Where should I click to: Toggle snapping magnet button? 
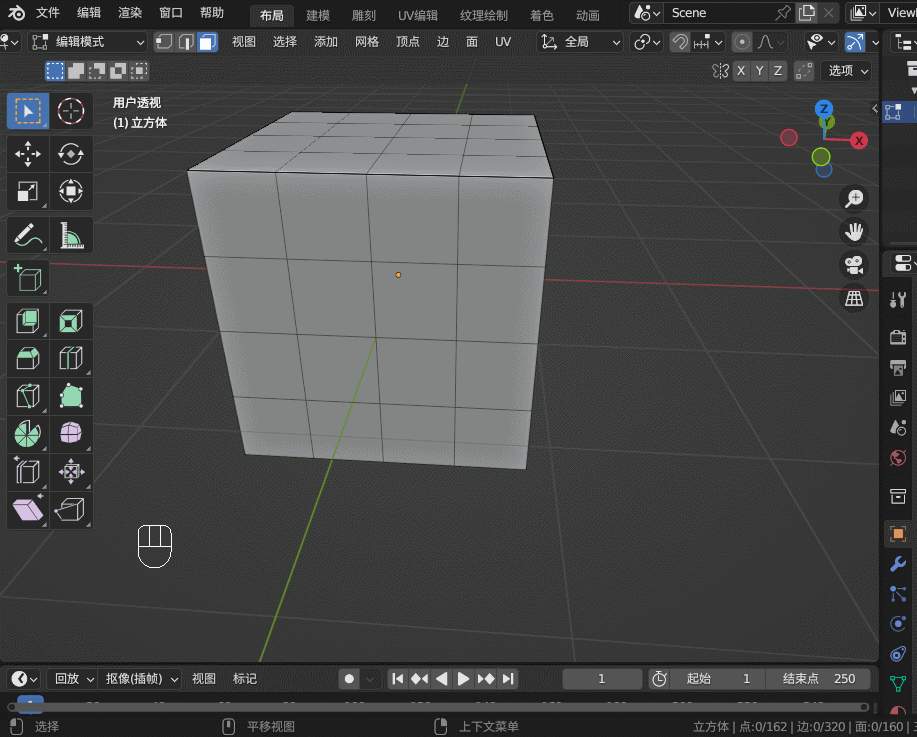[x=680, y=42]
